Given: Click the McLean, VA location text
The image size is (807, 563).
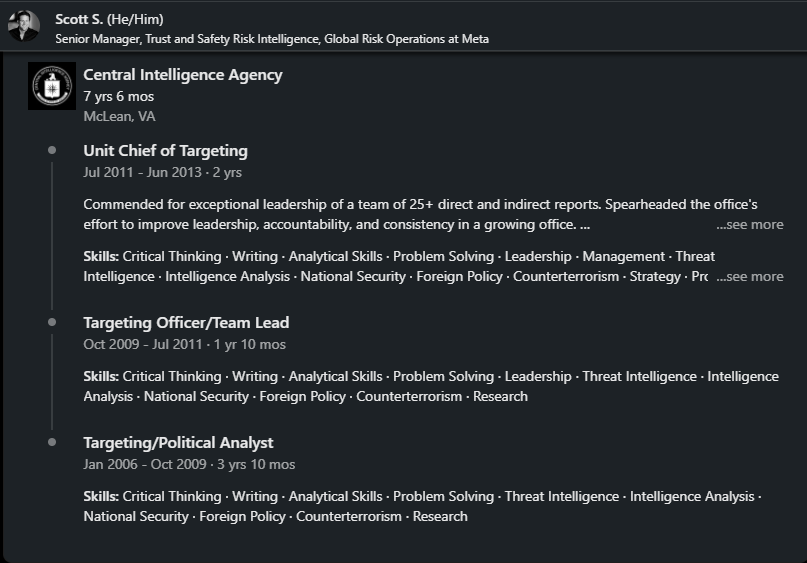Looking at the screenshot, I should 119,116.
